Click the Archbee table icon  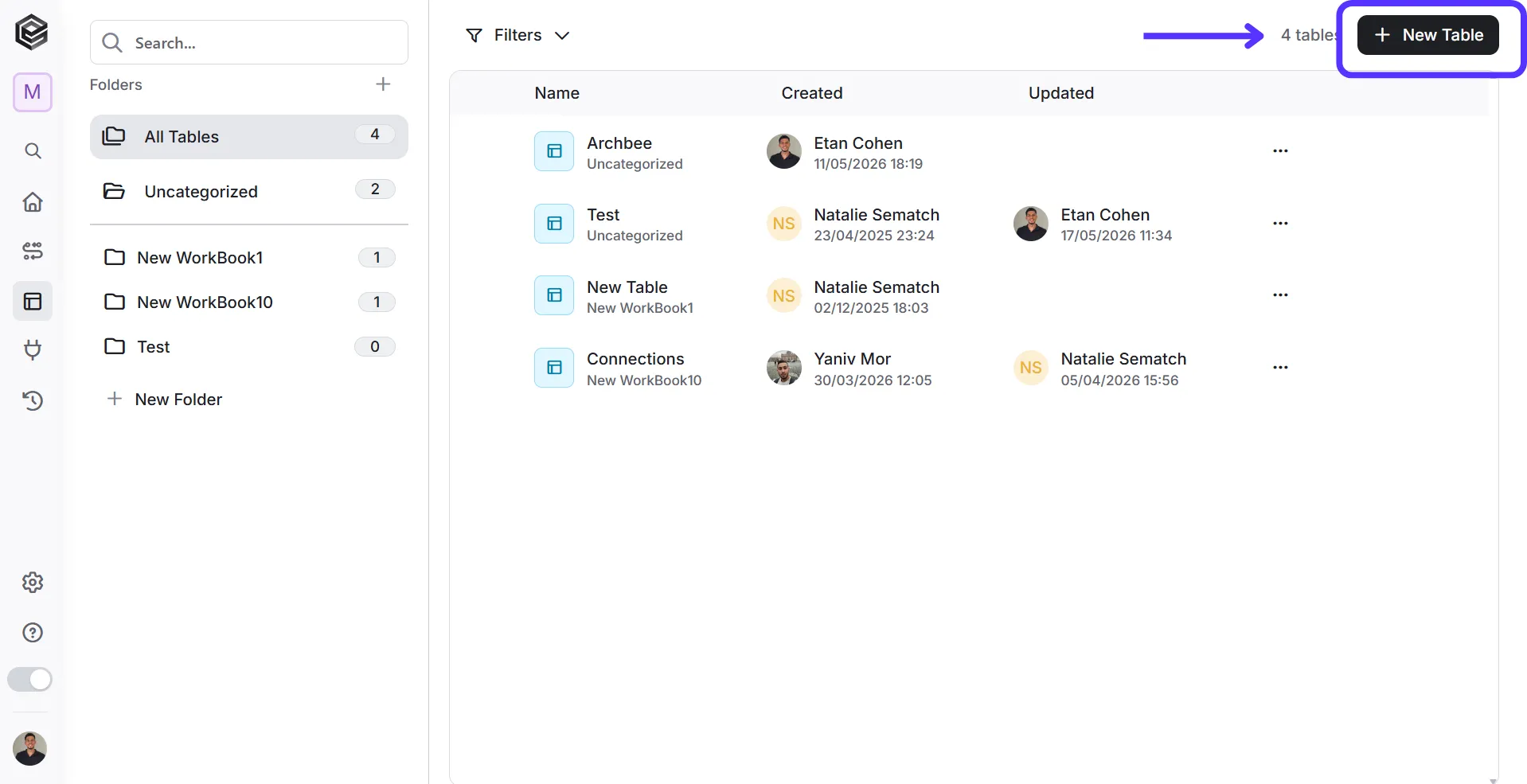[554, 151]
